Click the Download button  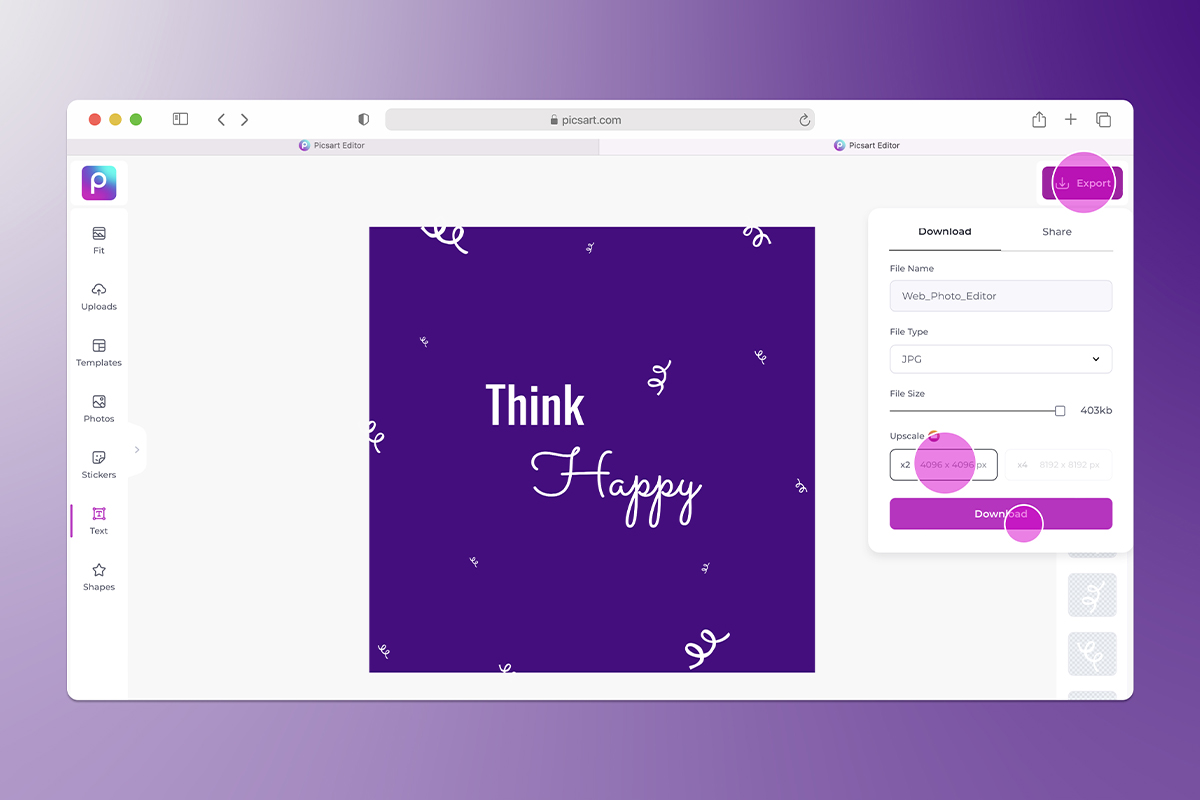(1000, 513)
